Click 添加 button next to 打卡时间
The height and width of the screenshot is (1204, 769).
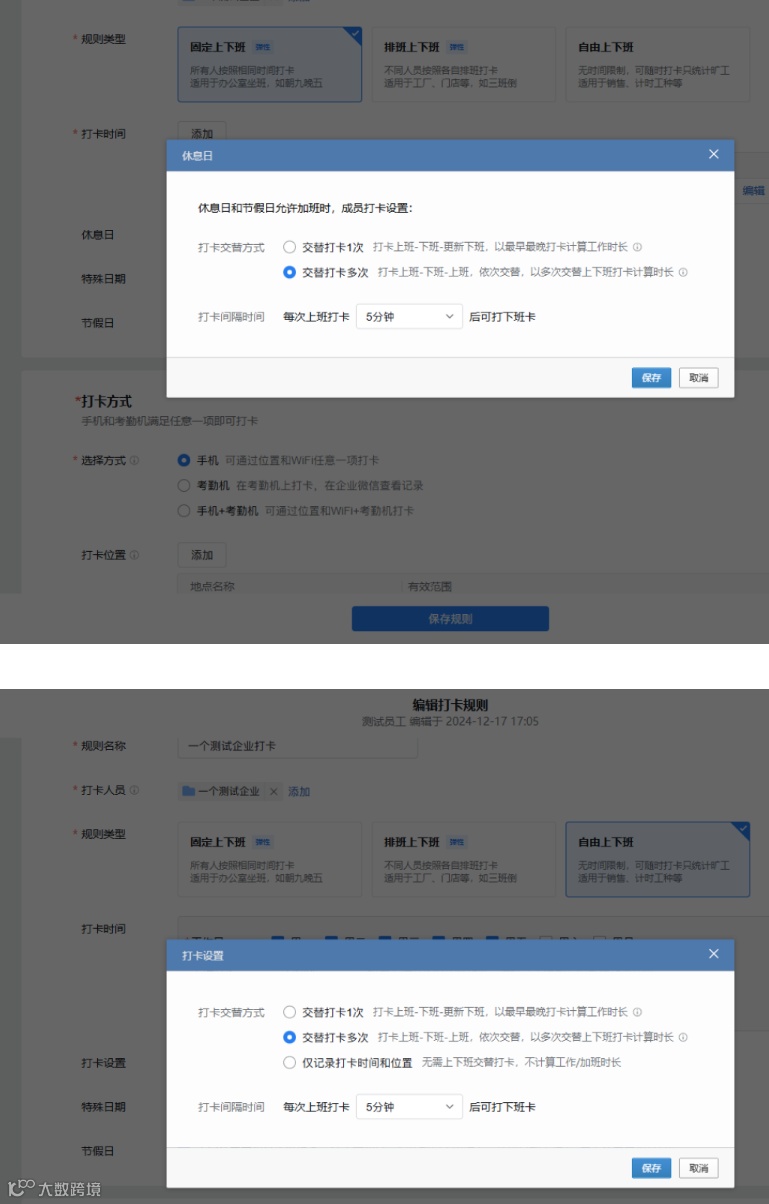click(202, 134)
